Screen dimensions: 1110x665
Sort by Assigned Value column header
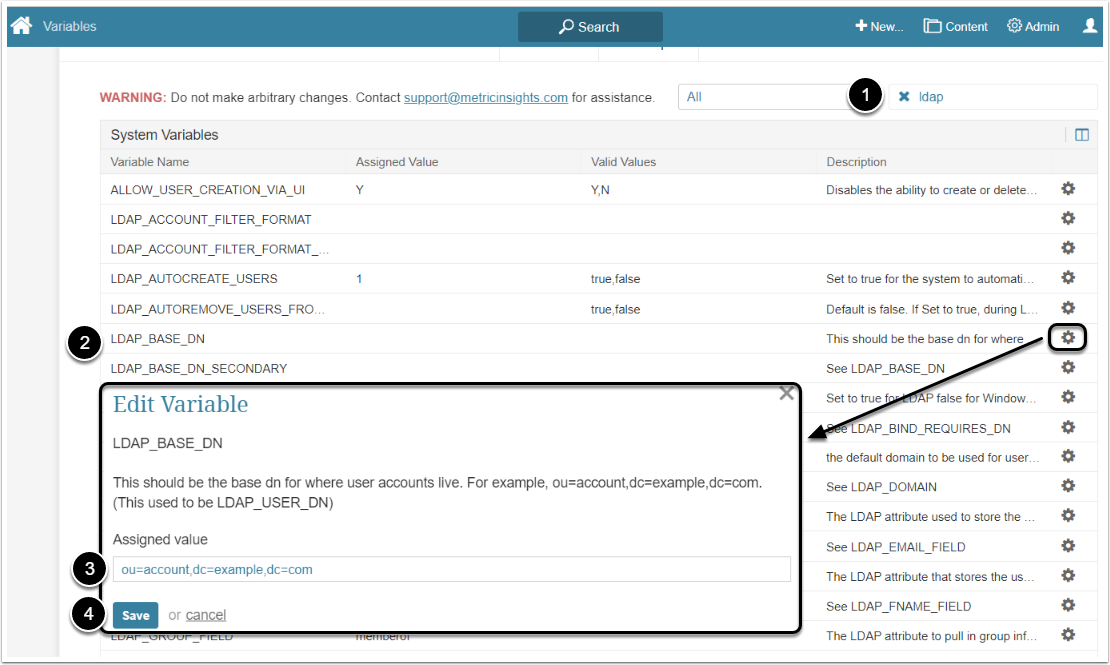pos(396,162)
